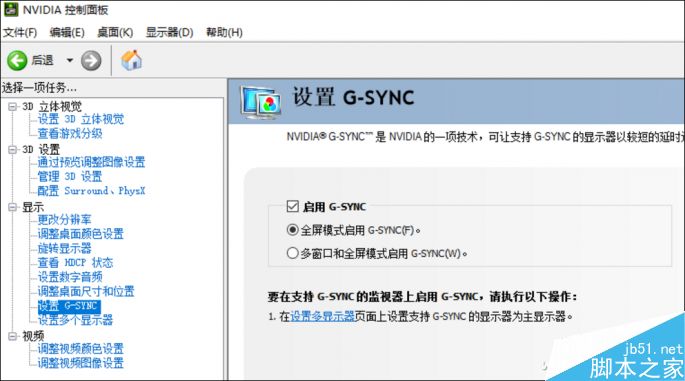Open the 文件(F) menu

[20, 32]
